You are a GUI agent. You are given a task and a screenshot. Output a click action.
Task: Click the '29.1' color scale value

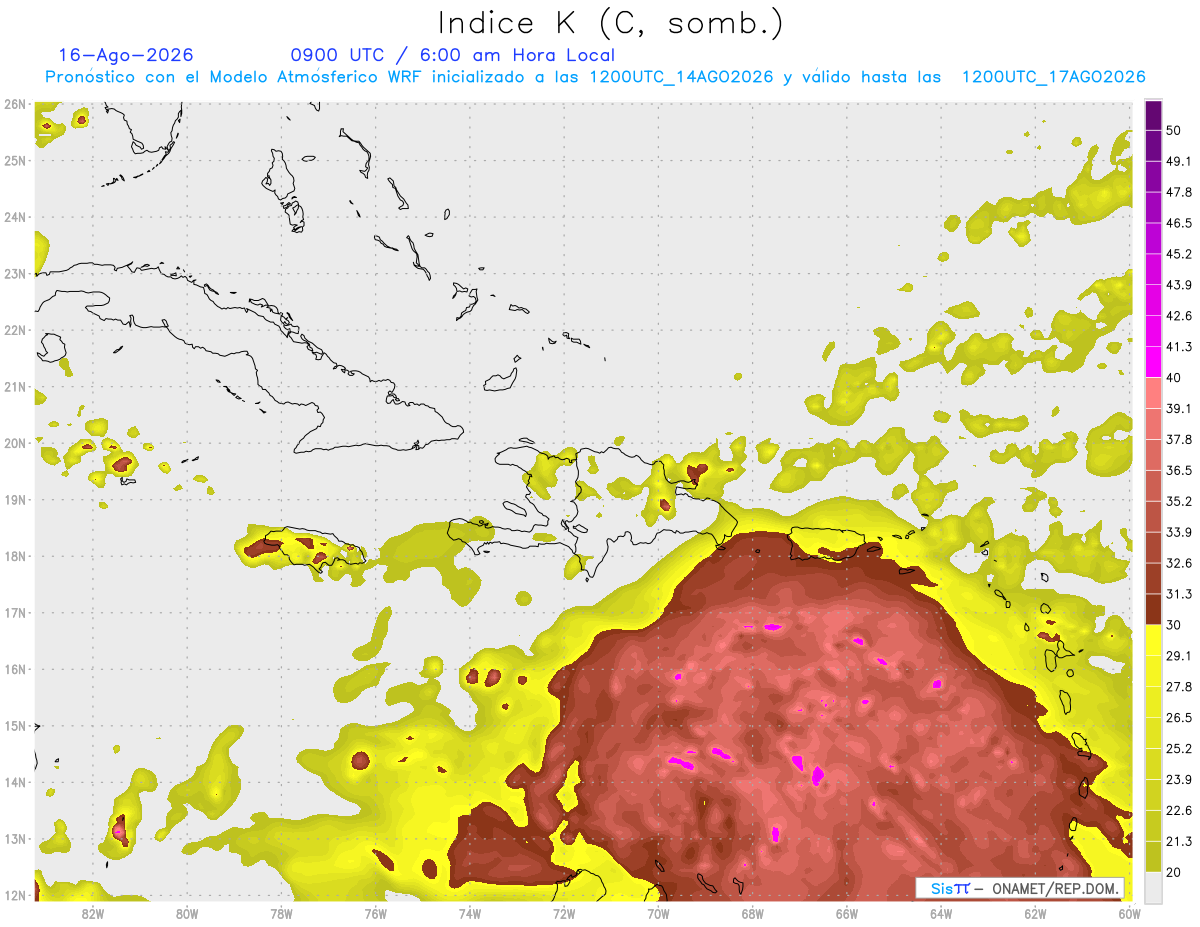point(1178,656)
